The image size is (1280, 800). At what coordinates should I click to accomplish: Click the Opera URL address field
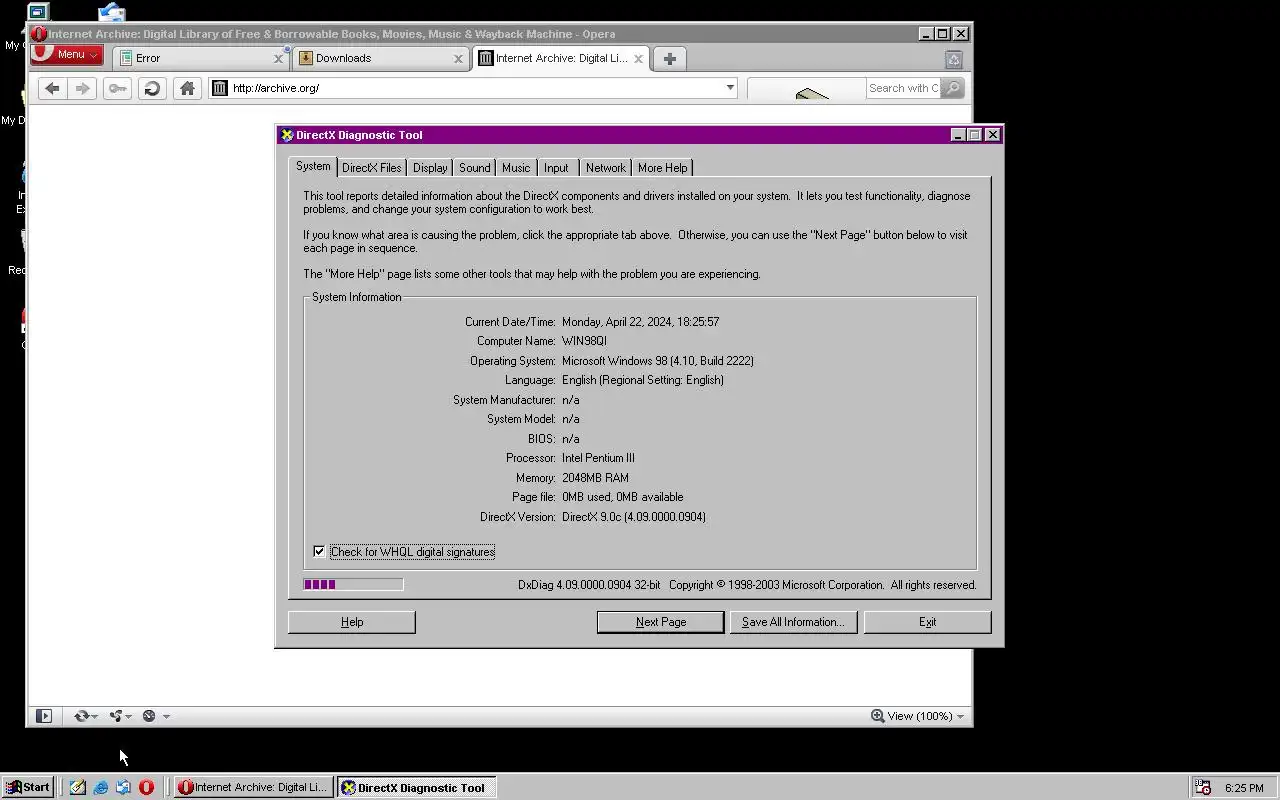(473, 88)
